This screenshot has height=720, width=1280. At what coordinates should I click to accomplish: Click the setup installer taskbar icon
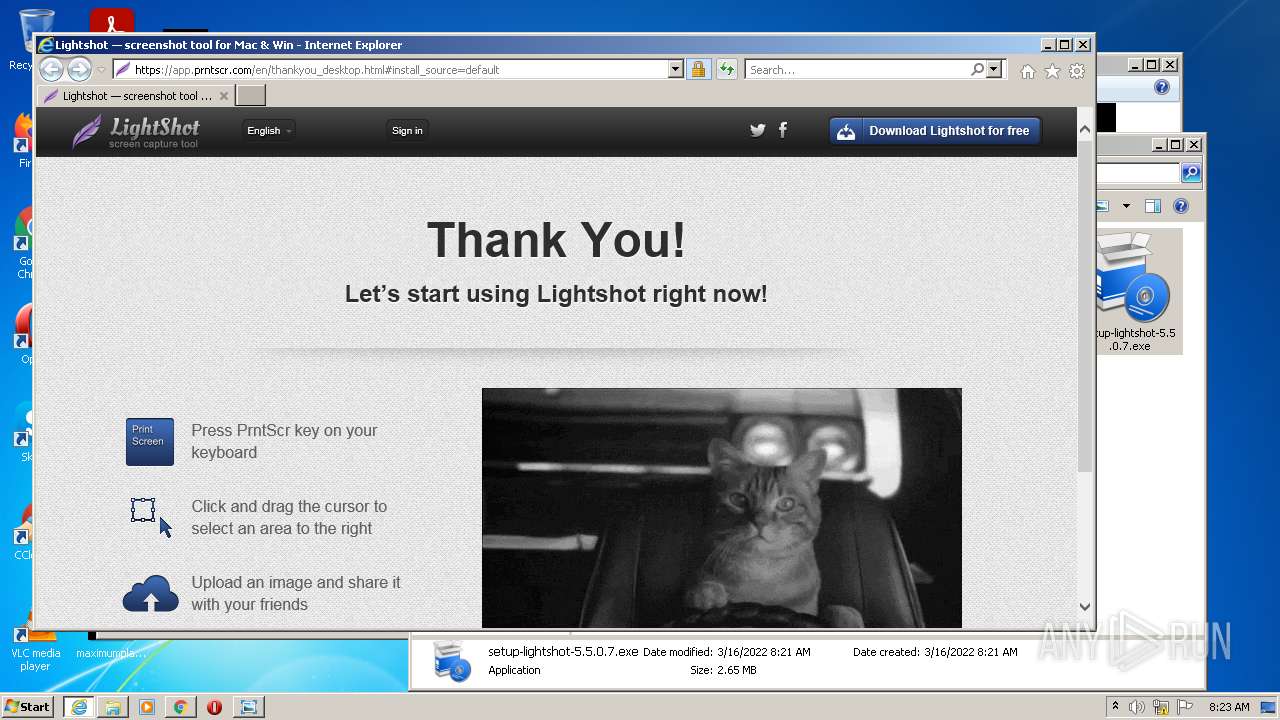click(x=248, y=707)
